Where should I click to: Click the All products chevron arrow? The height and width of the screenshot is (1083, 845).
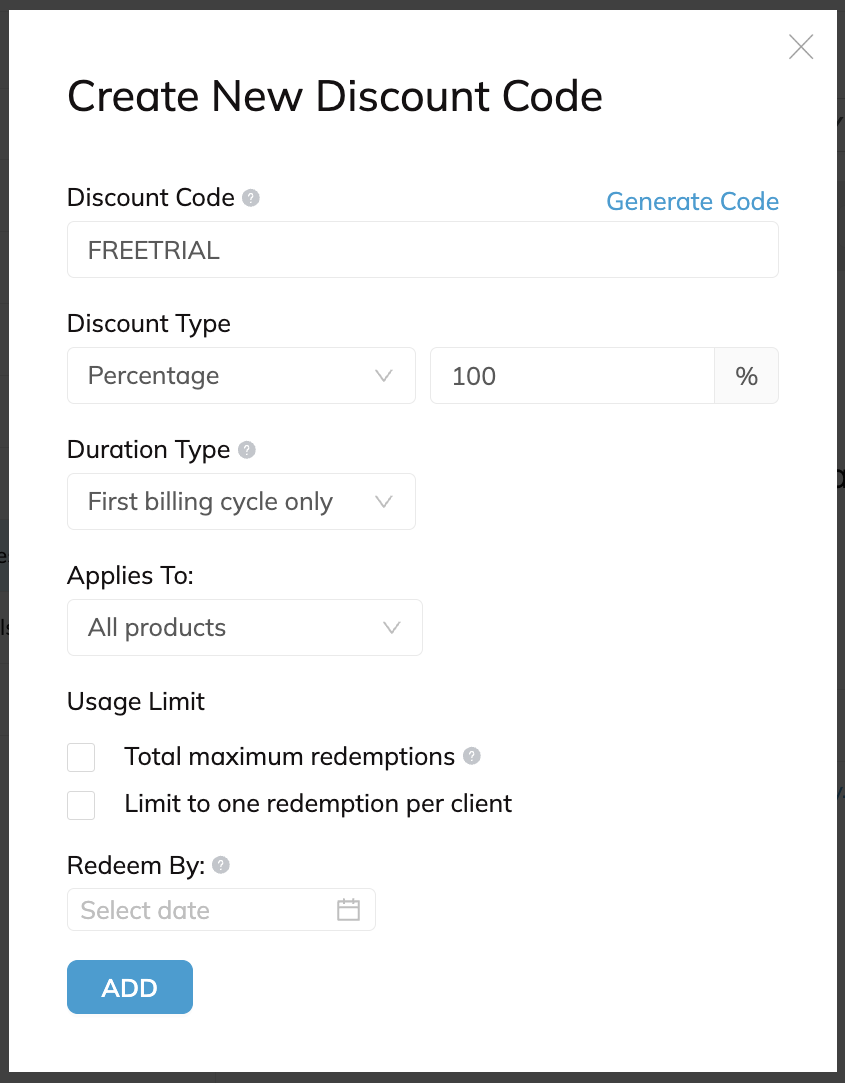(x=392, y=628)
